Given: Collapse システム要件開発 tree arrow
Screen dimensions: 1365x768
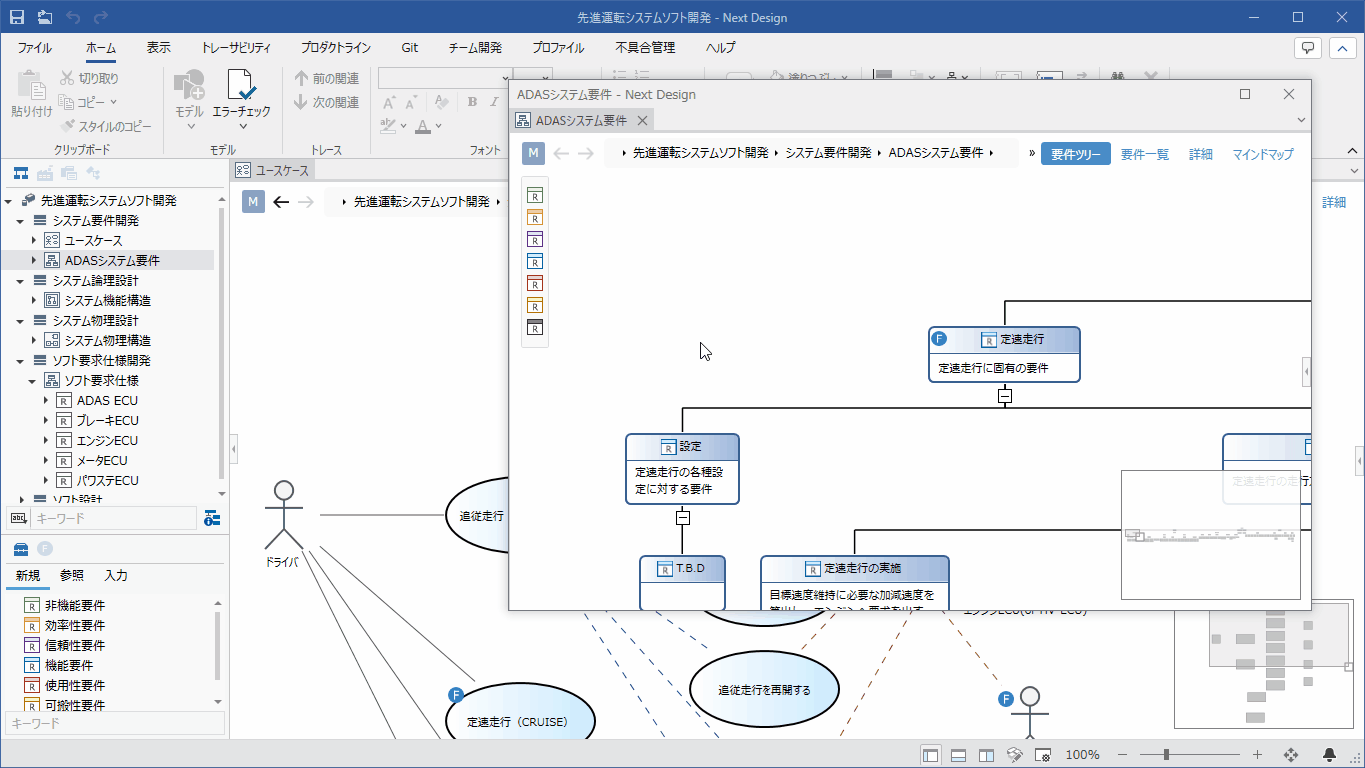Looking at the screenshot, I should pos(21,220).
